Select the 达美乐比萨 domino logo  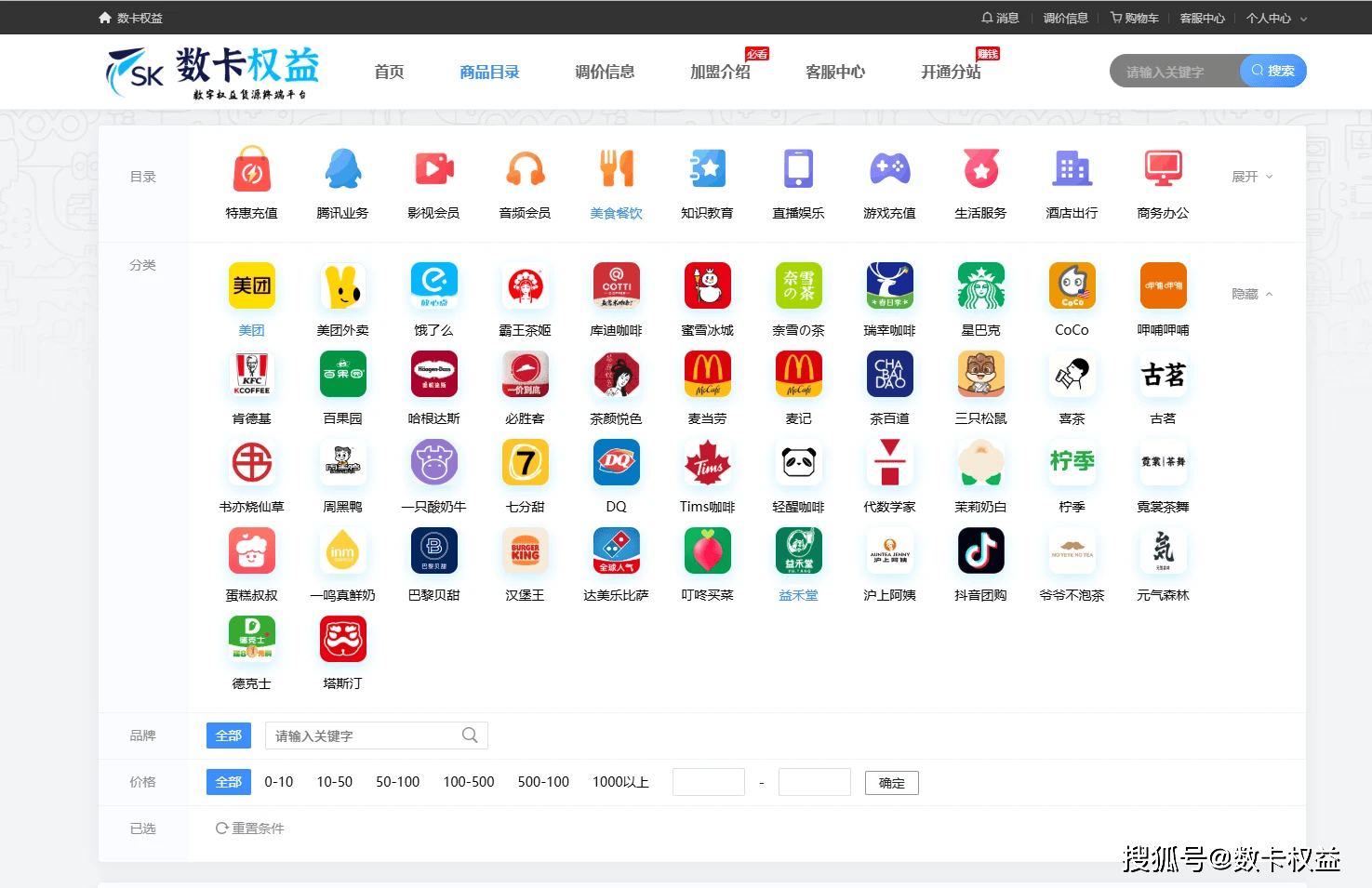click(x=616, y=550)
